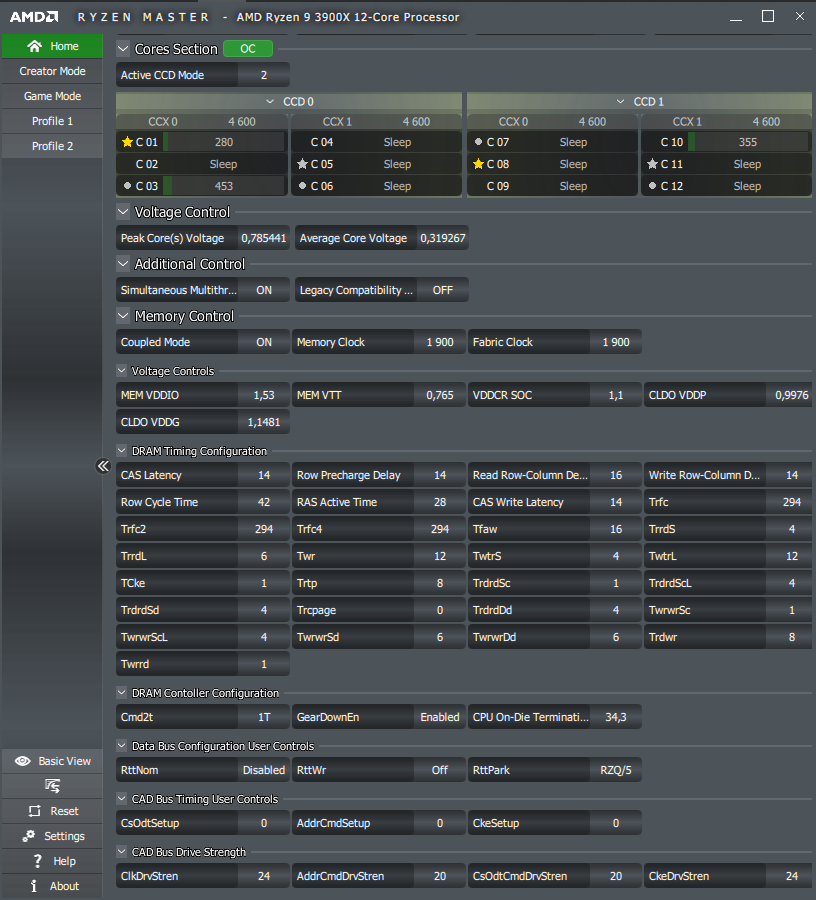Click the VDDCR SOC value 1,1
Viewport: 816px width, 900px height.
click(x=616, y=395)
